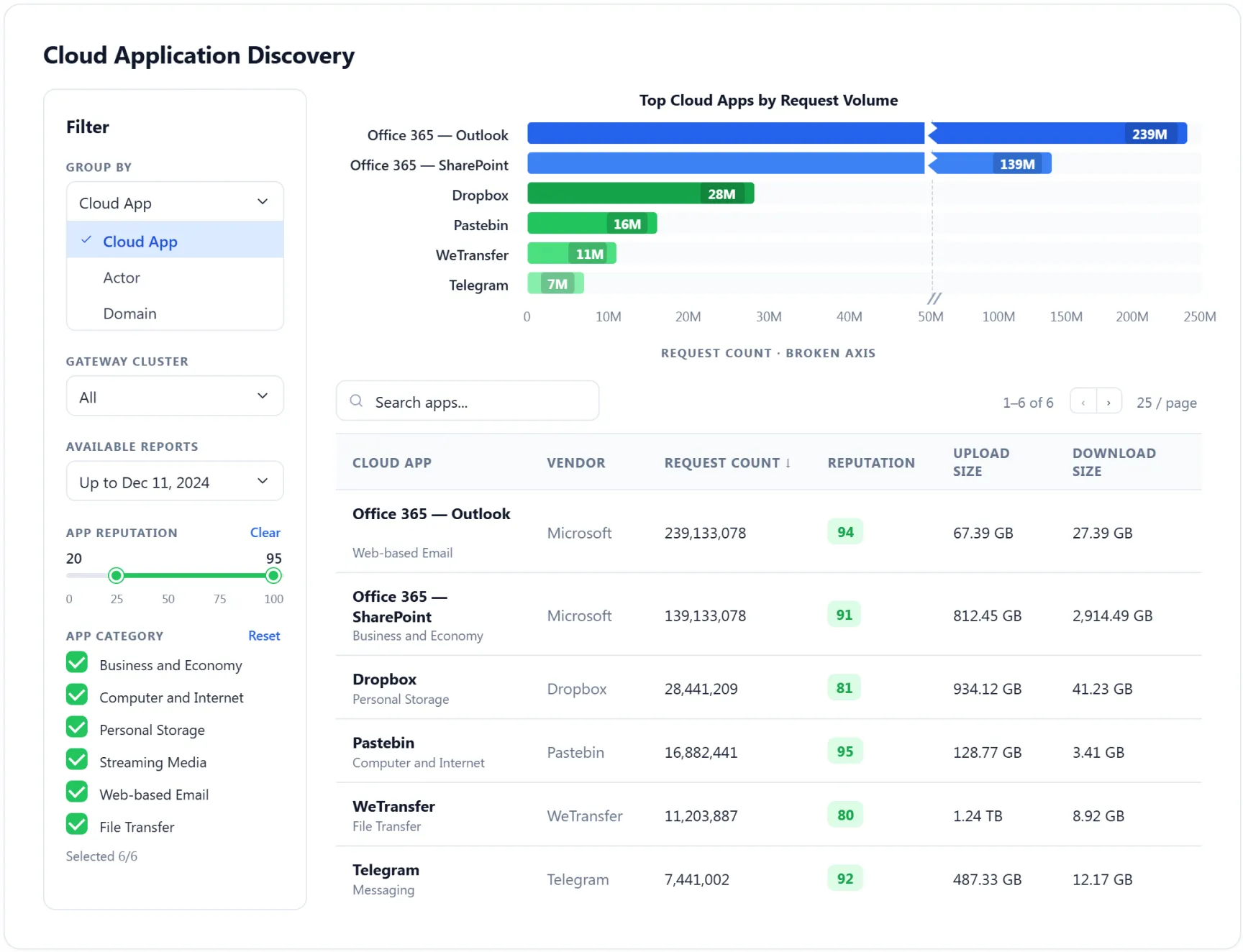The image size is (1243, 952).
Task: Click the WeTransfer 11M chart bar
Action: coord(572,253)
